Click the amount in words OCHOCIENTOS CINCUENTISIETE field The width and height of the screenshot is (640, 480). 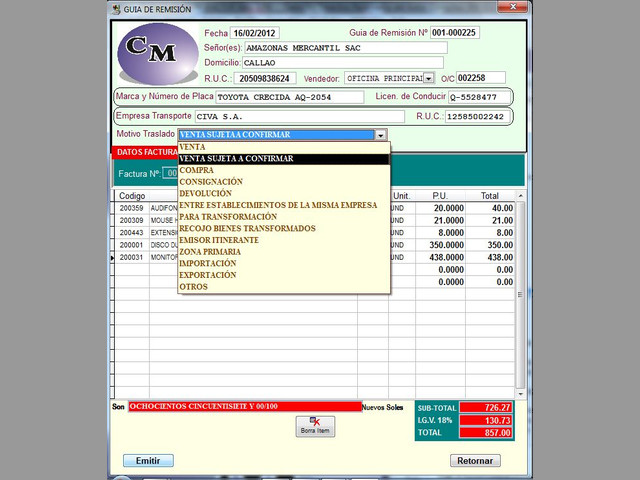coord(245,407)
